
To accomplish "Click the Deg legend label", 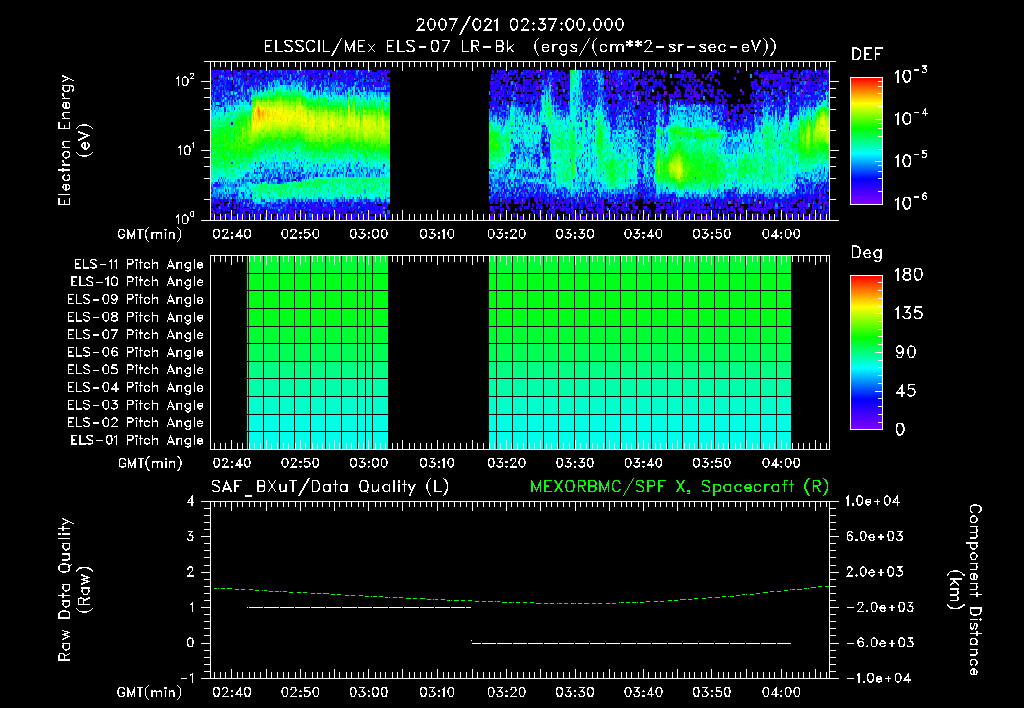I will tap(867, 253).
